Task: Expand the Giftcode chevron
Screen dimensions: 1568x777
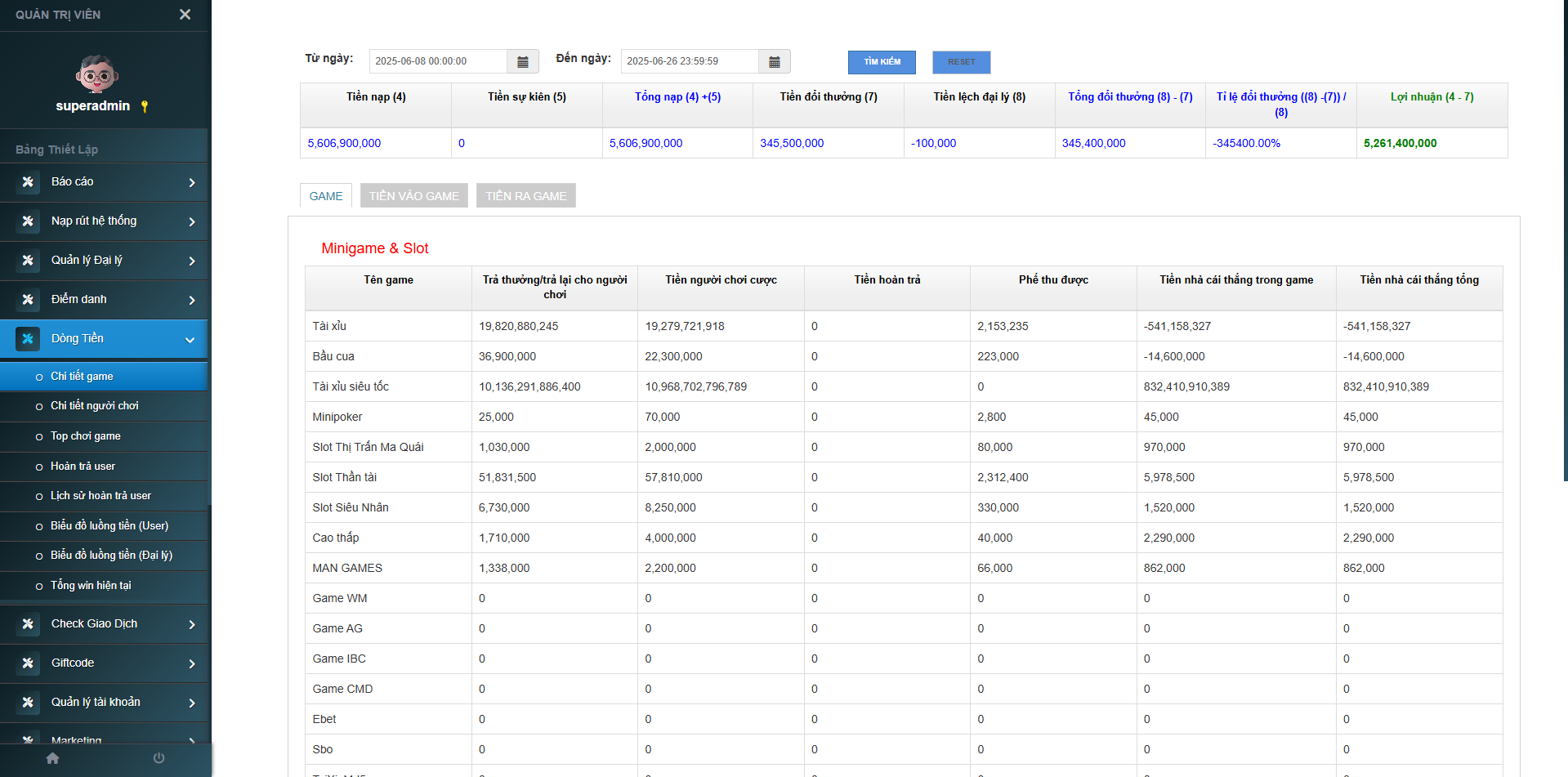Action: 192,664
